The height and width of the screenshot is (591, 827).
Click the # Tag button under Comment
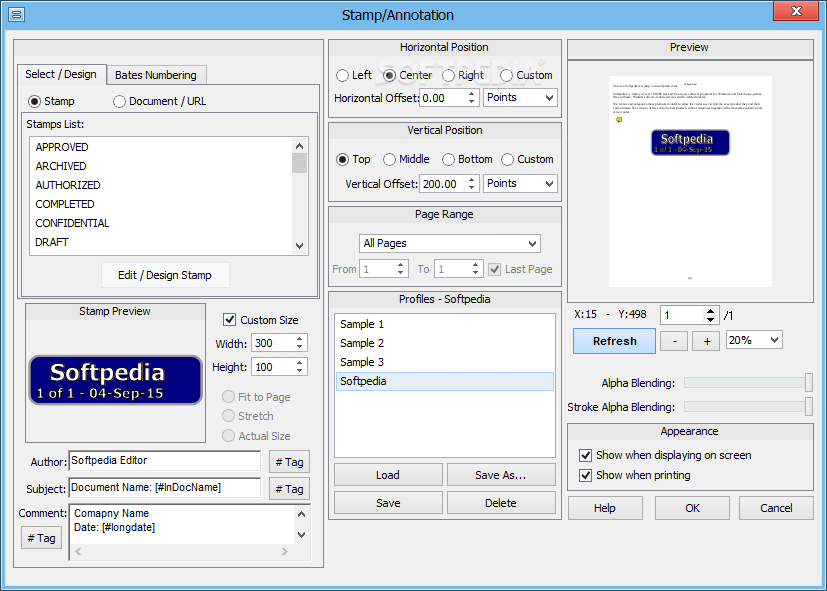click(x=41, y=538)
